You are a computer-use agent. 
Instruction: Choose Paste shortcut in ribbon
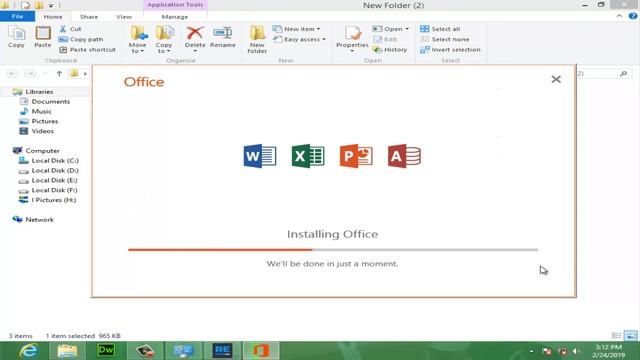[x=87, y=49]
